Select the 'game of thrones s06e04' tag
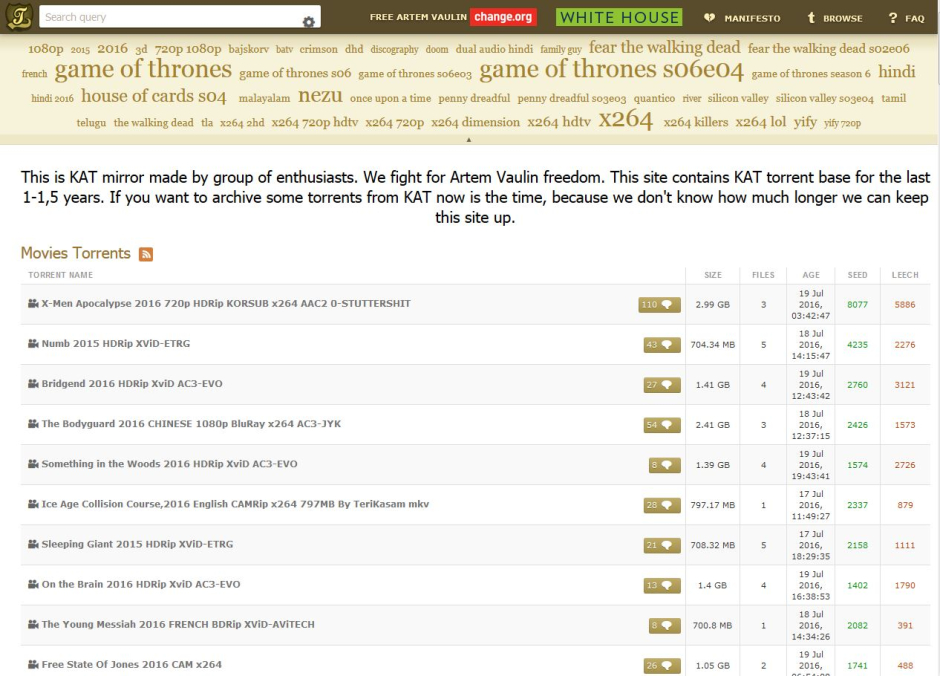This screenshot has height=676, width=940. 611,71
